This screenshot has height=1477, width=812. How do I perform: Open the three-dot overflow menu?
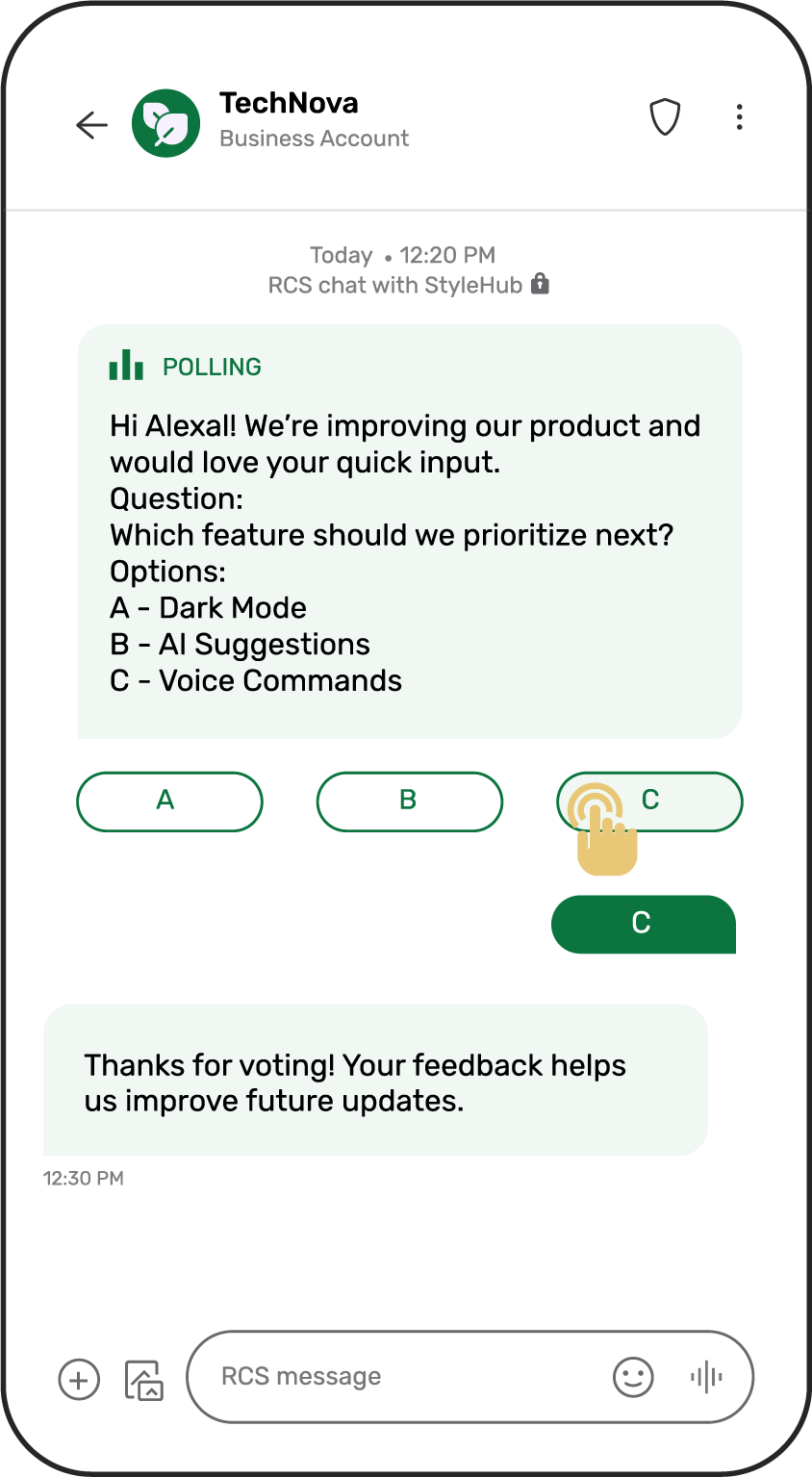(x=739, y=117)
